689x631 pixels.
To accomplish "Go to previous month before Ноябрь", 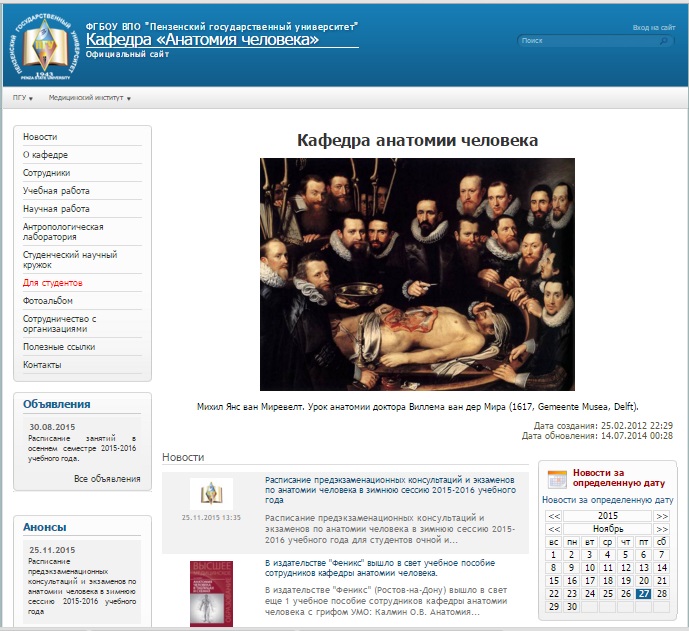I will pos(554,529).
